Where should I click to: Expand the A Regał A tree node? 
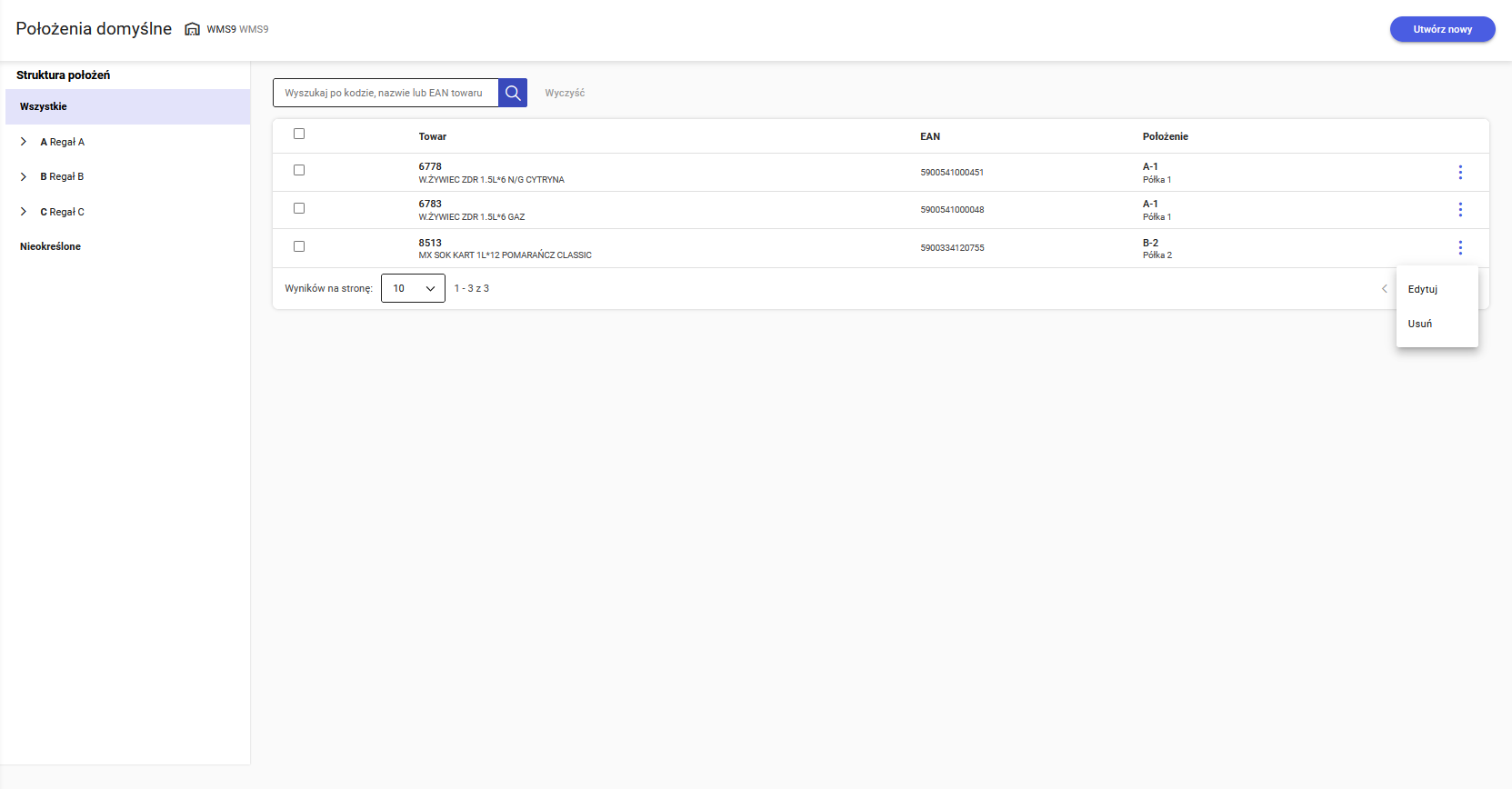(x=24, y=142)
